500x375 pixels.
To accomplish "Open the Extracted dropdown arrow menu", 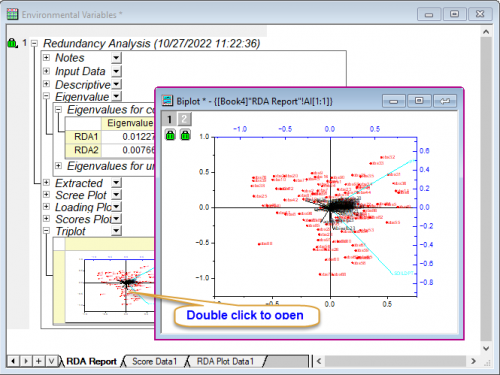I will [x=116, y=183].
